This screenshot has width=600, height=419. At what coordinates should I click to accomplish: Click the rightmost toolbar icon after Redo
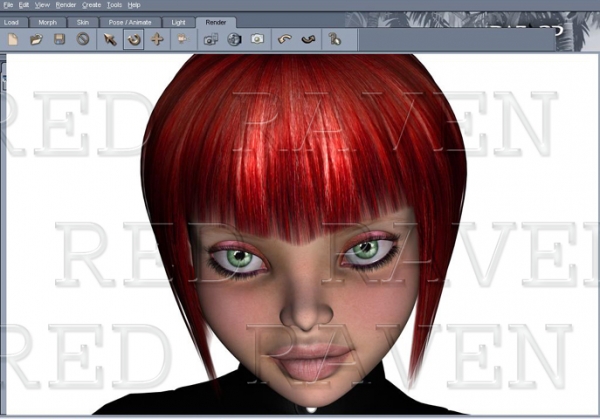click(x=334, y=39)
